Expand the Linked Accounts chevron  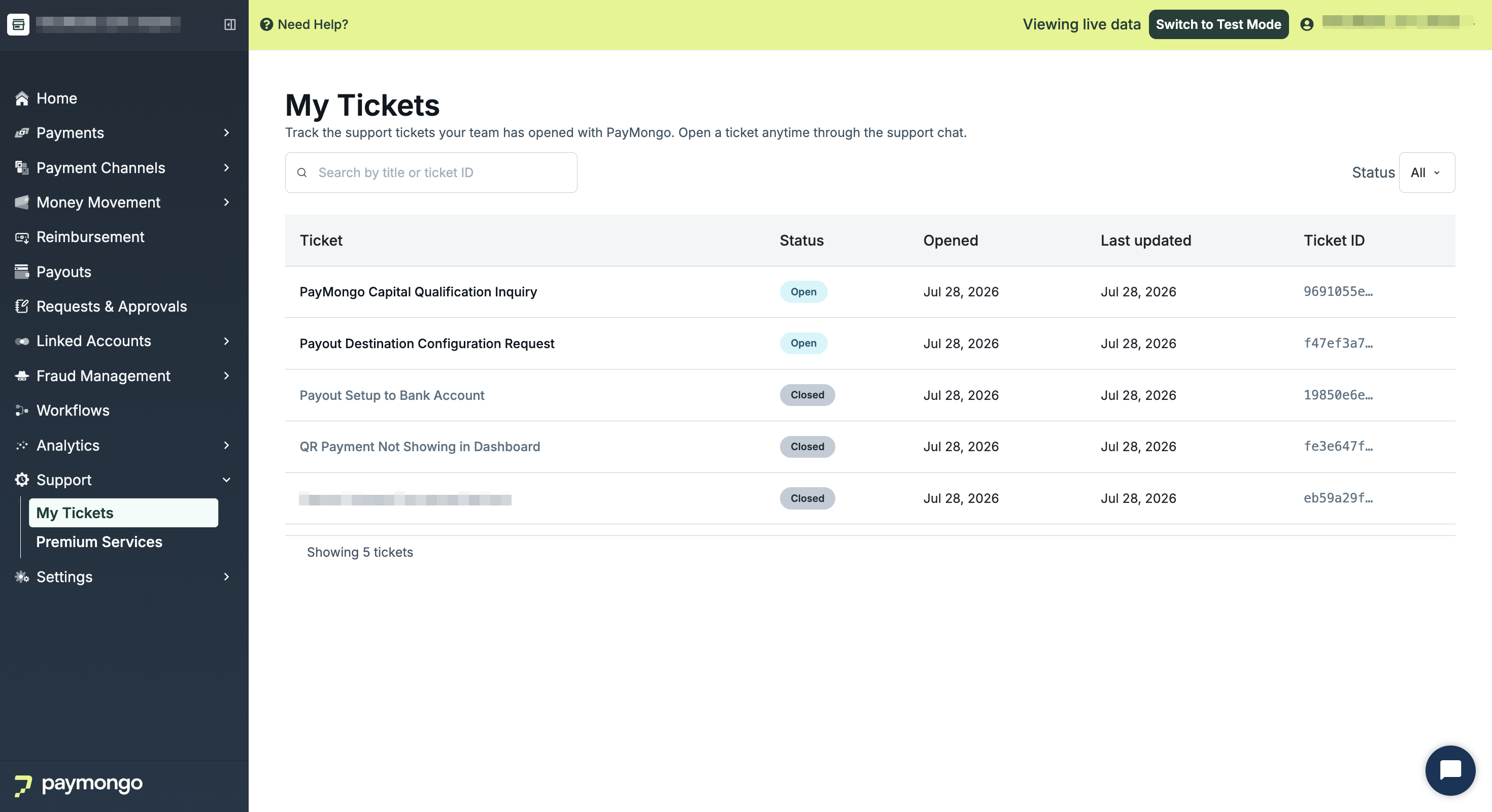pos(226,341)
